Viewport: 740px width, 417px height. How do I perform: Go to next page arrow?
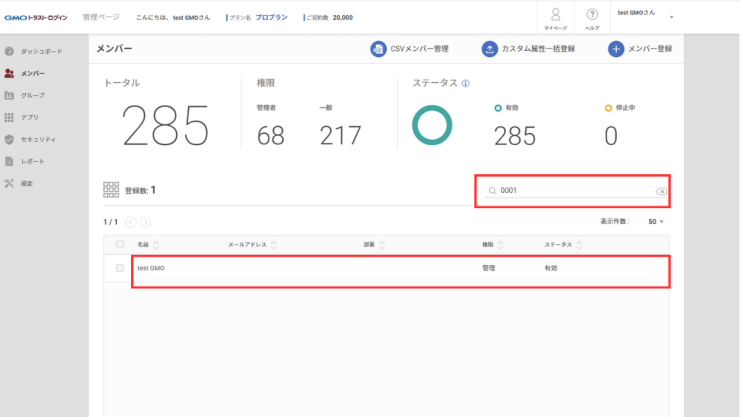click(146, 221)
